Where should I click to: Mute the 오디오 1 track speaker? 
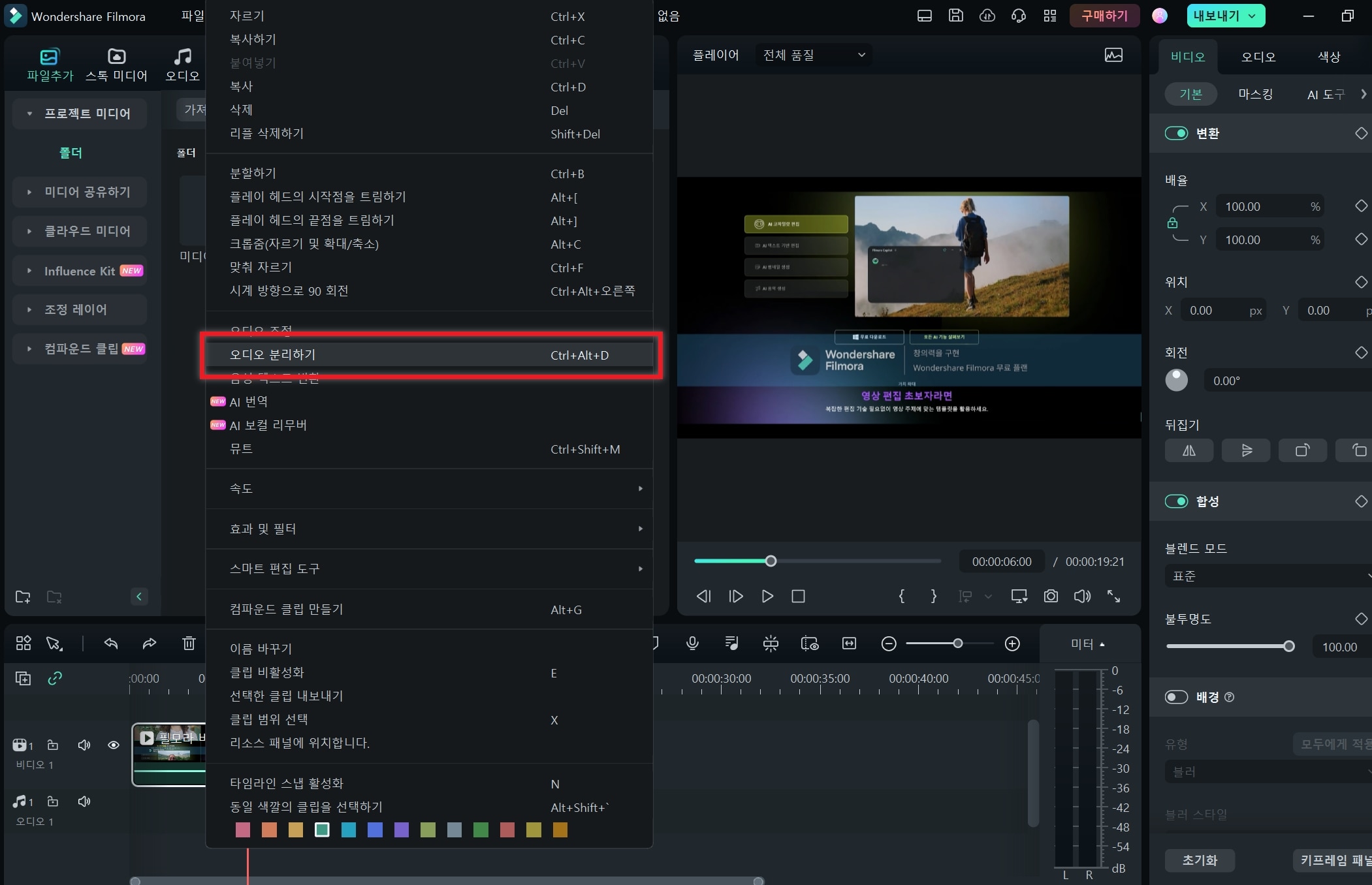[x=84, y=801]
